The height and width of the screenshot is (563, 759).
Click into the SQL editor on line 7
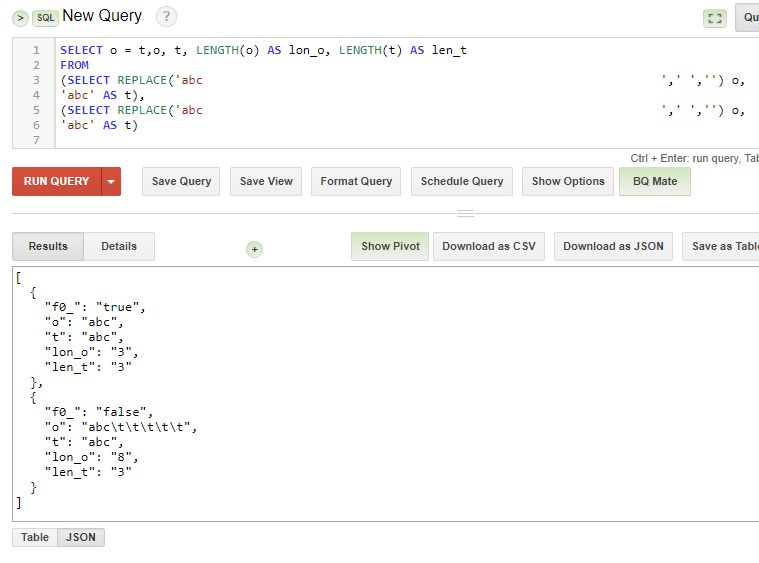click(x=407, y=140)
